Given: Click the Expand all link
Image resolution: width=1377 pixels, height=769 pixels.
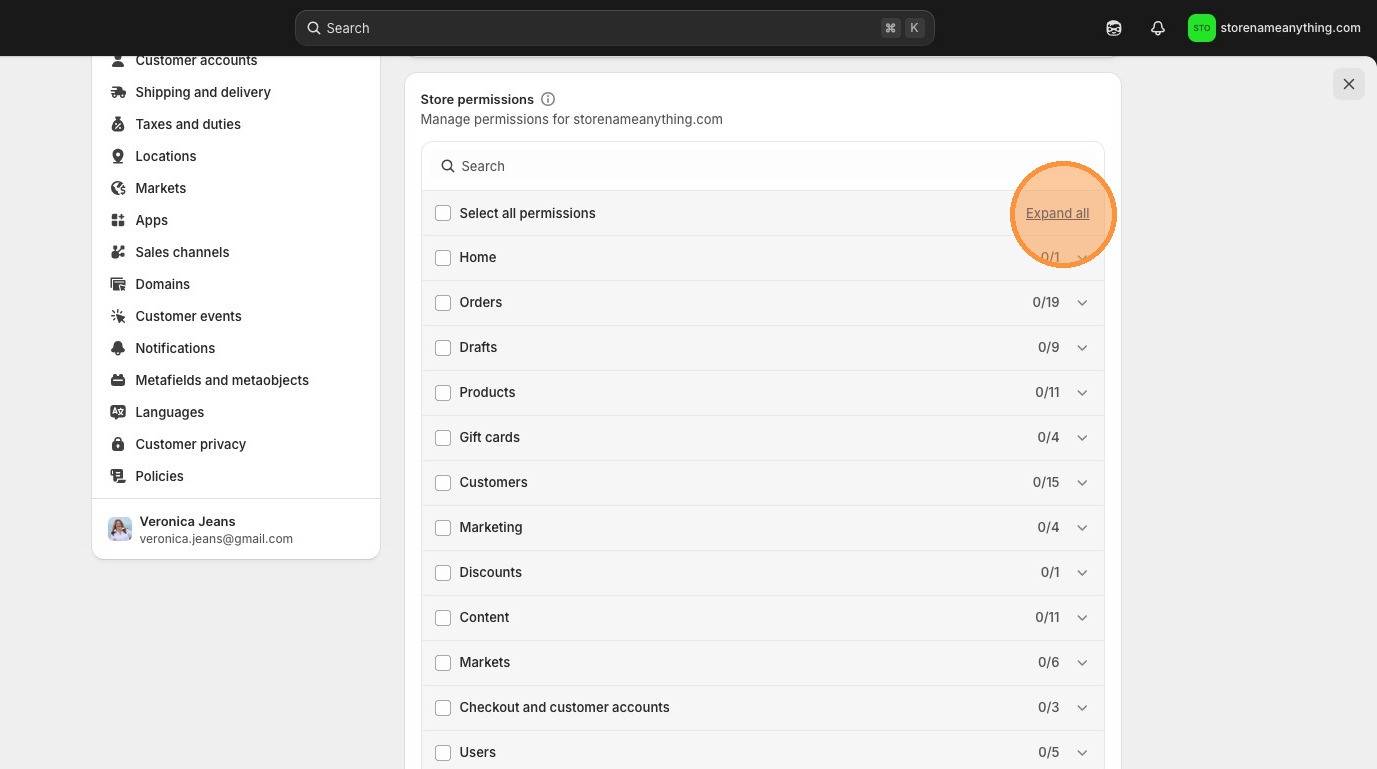Looking at the screenshot, I should point(1057,213).
